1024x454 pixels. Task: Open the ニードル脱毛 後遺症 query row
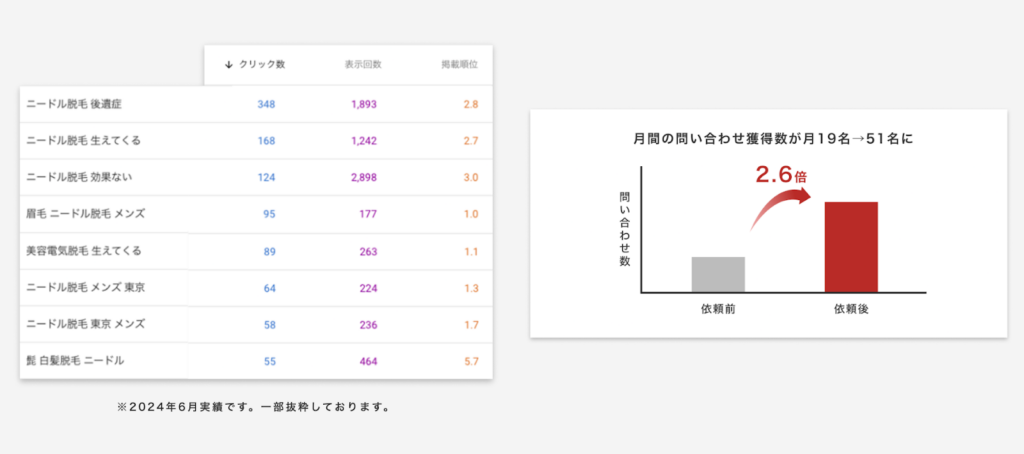click(74, 104)
